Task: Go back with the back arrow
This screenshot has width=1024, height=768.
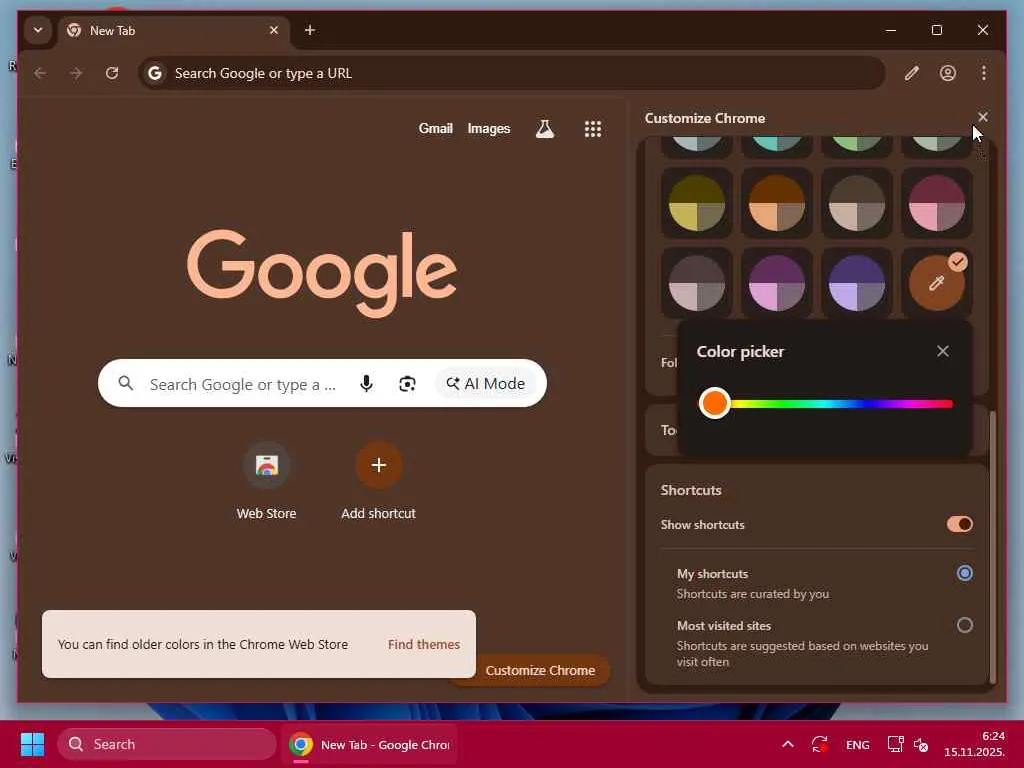Action: 40,73
